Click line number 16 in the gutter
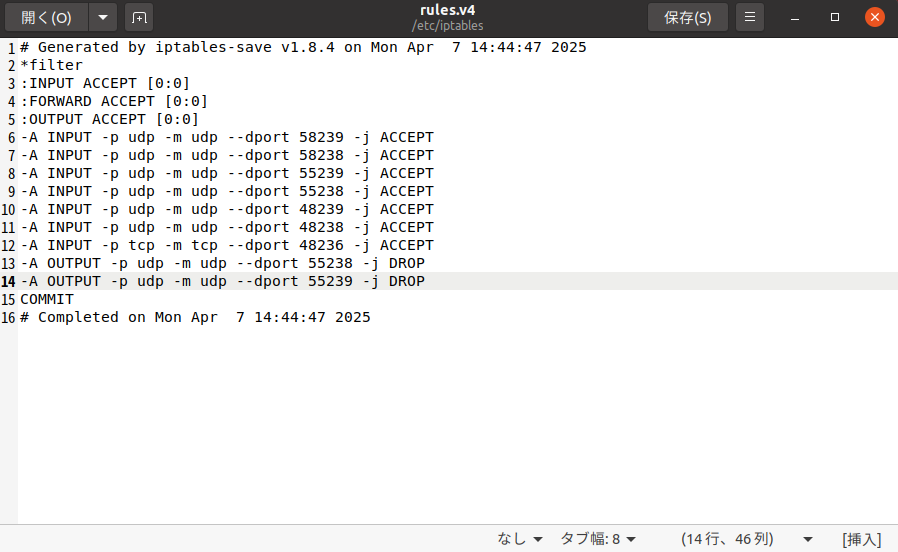Screen dimensions: 898x552 (x=8, y=318)
